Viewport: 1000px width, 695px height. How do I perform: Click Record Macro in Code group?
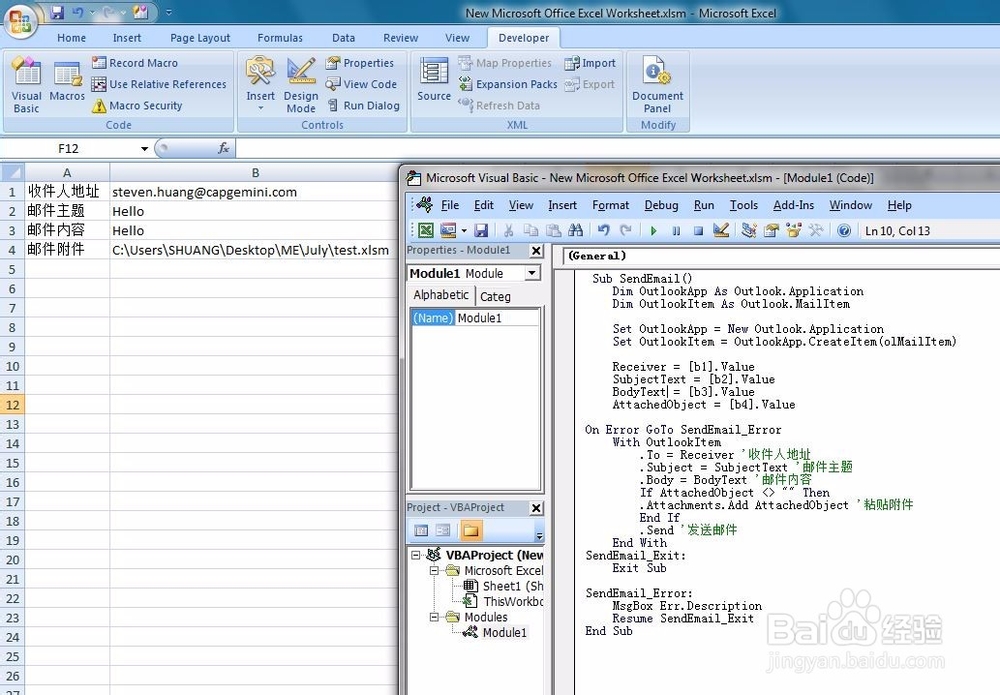tap(135, 62)
